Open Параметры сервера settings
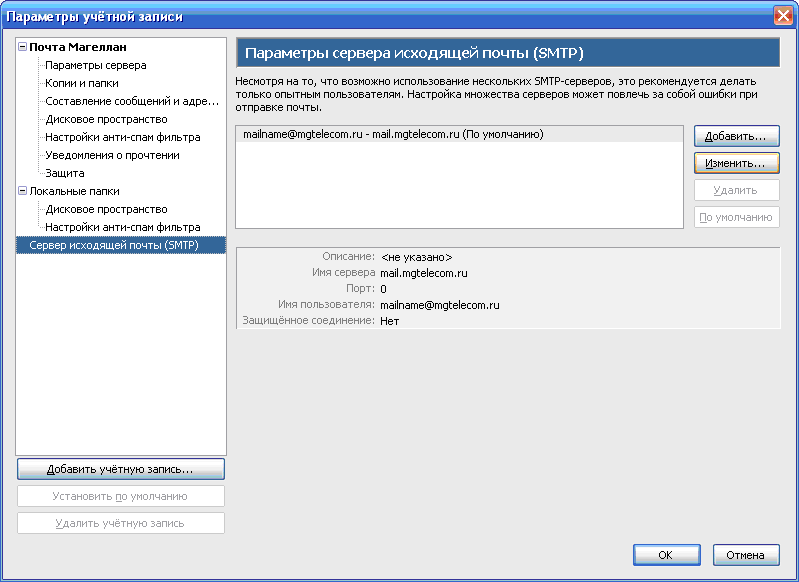 click(96, 65)
